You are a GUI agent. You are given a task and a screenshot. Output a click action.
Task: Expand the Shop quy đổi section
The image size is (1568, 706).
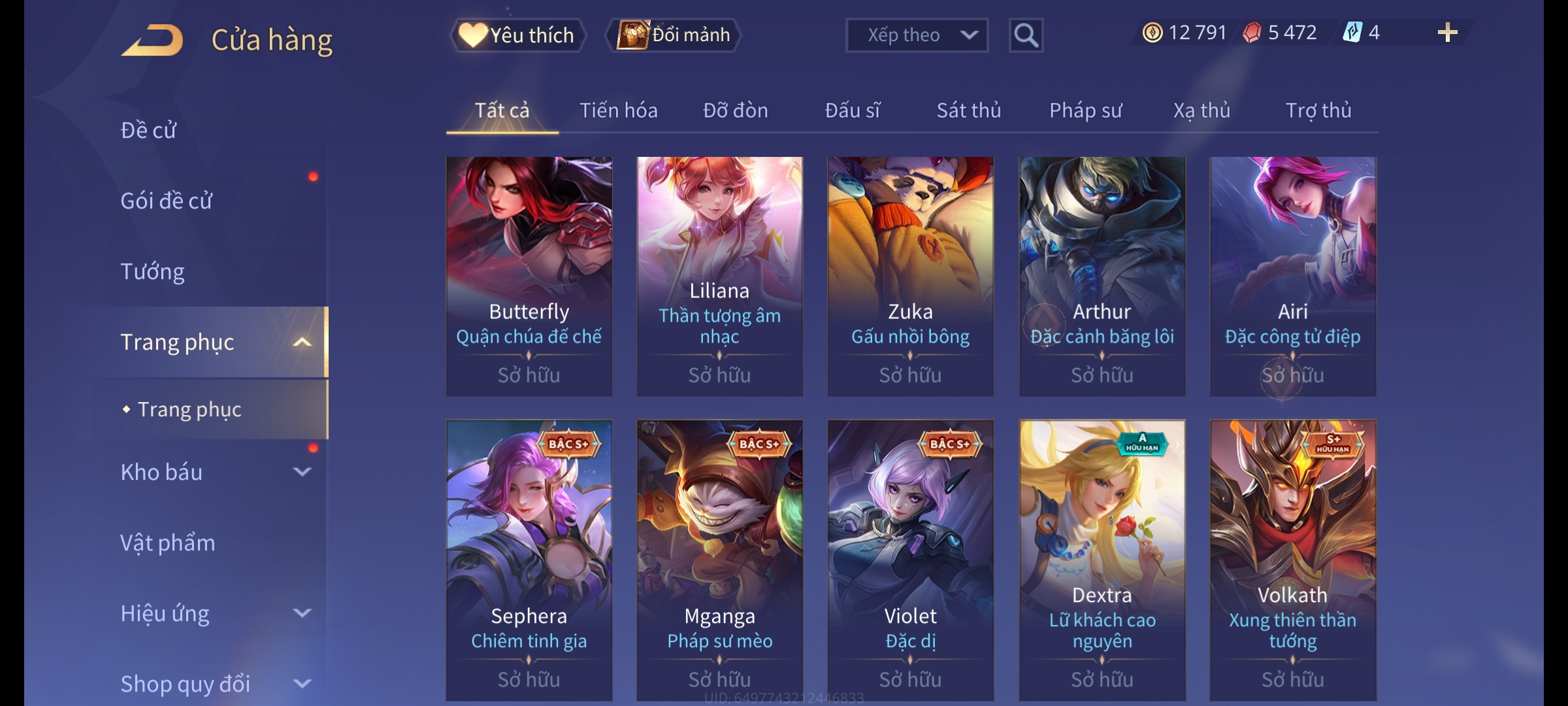tap(216, 684)
